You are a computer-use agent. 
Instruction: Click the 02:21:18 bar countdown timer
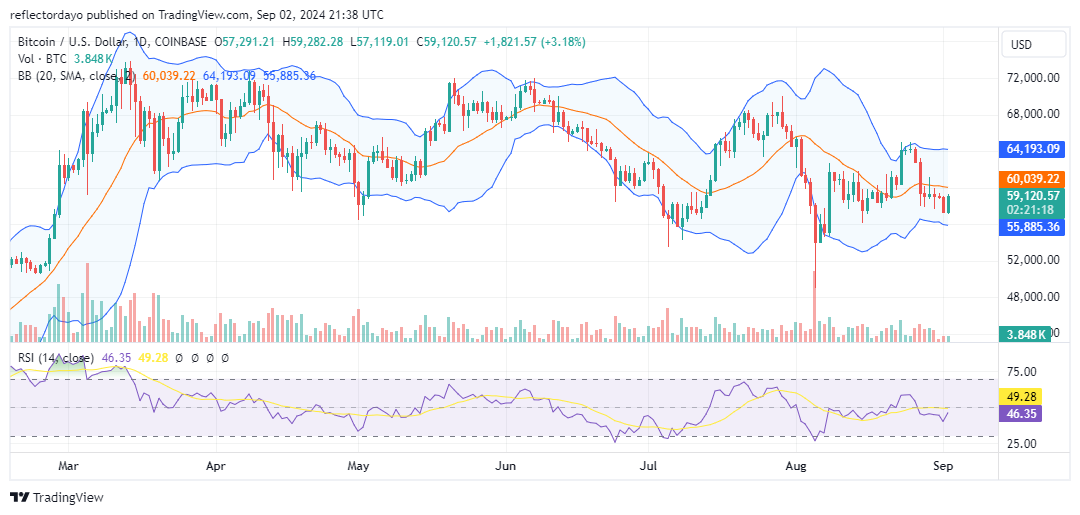tap(1032, 209)
